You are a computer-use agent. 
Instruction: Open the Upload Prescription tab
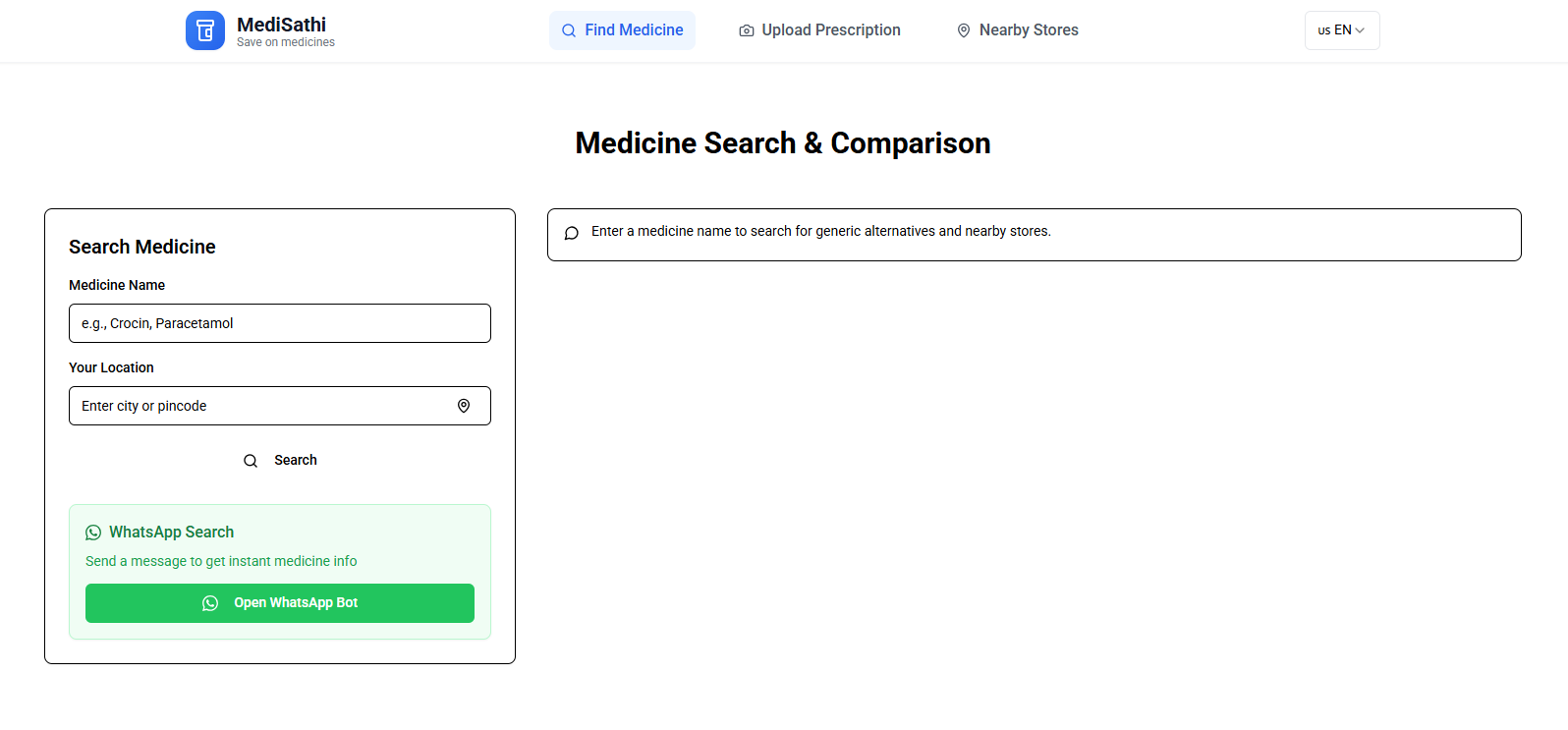[819, 30]
